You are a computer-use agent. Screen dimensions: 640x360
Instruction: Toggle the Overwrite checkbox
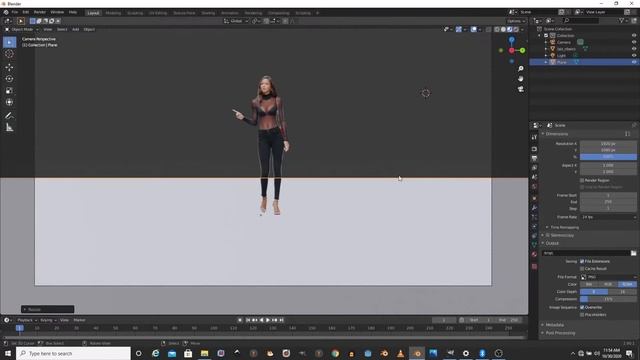[x=582, y=307]
